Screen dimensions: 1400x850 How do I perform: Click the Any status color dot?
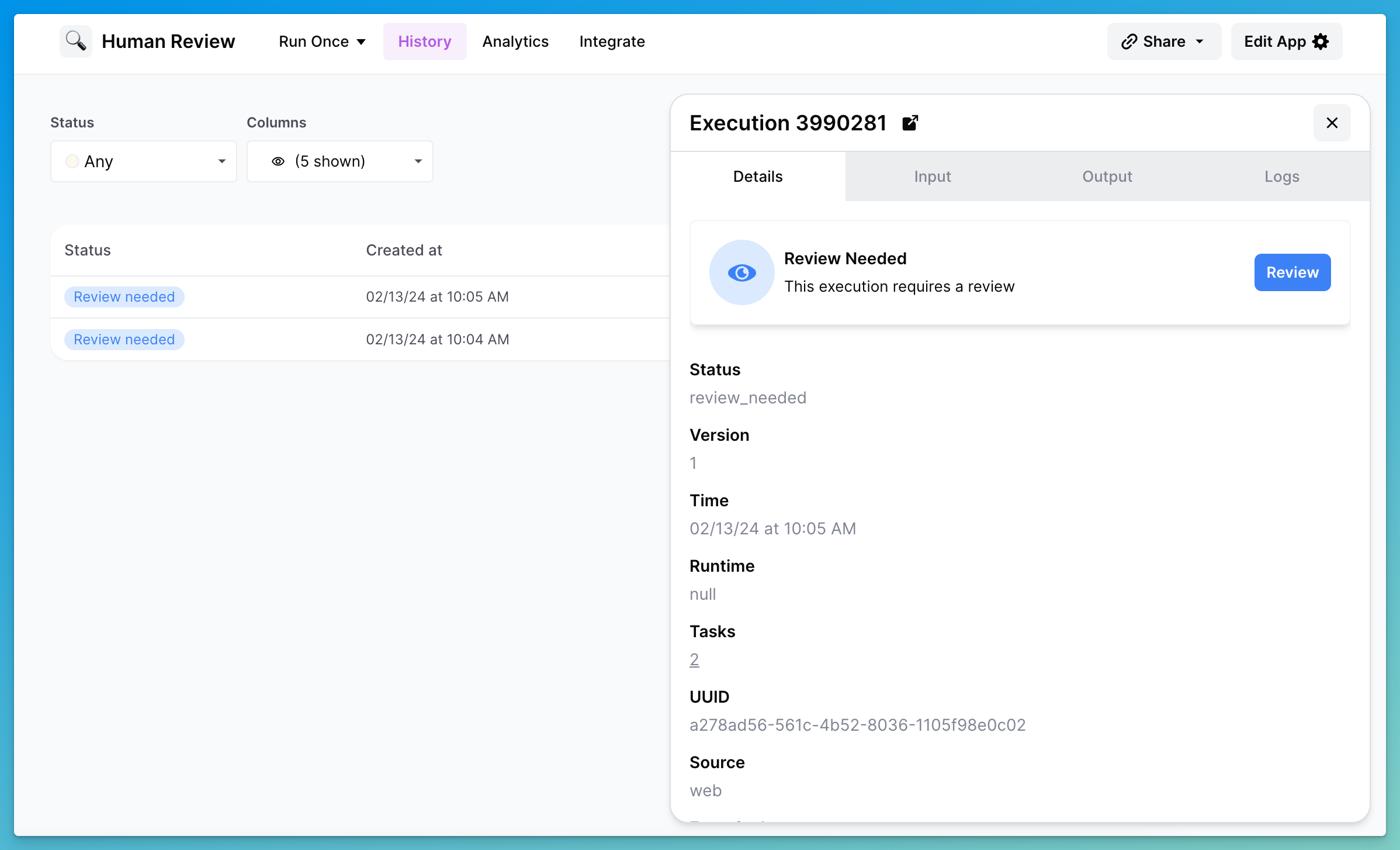[x=72, y=161]
